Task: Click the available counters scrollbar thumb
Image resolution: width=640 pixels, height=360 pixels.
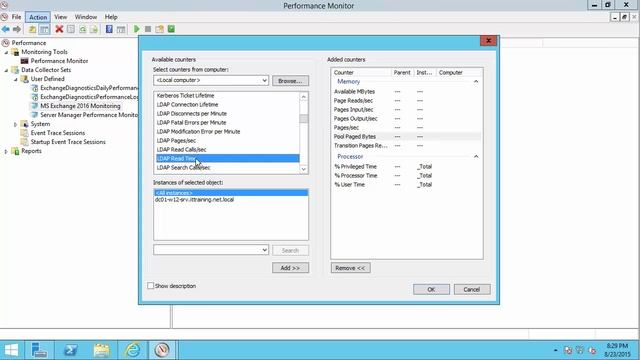Action: pos(304,119)
